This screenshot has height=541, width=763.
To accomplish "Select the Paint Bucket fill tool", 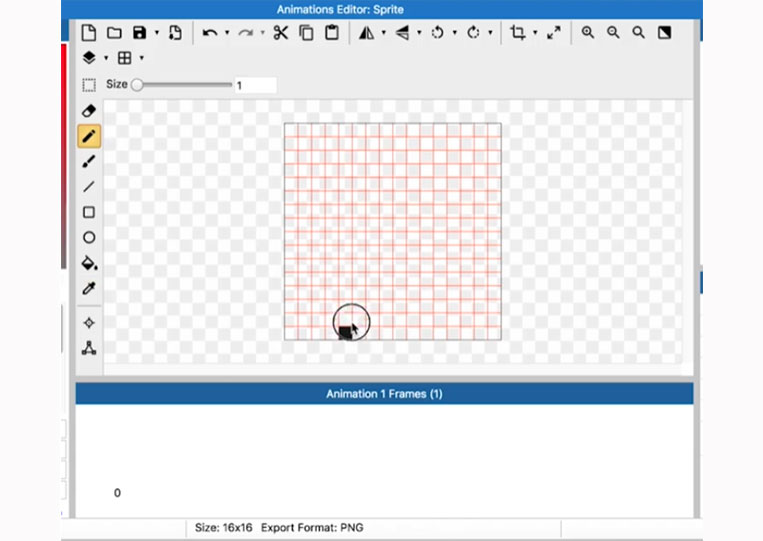I will click(89, 263).
